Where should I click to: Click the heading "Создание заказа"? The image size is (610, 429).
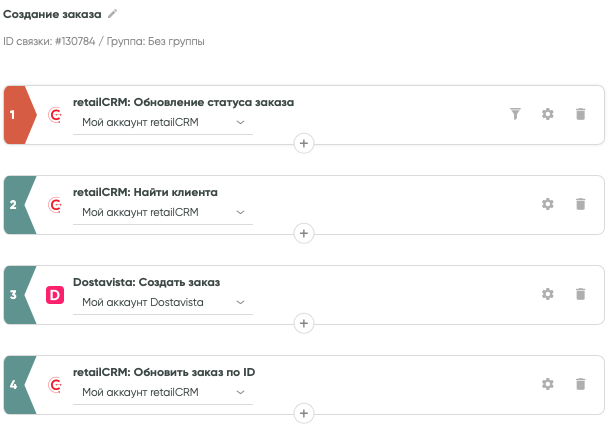click(52, 14)
